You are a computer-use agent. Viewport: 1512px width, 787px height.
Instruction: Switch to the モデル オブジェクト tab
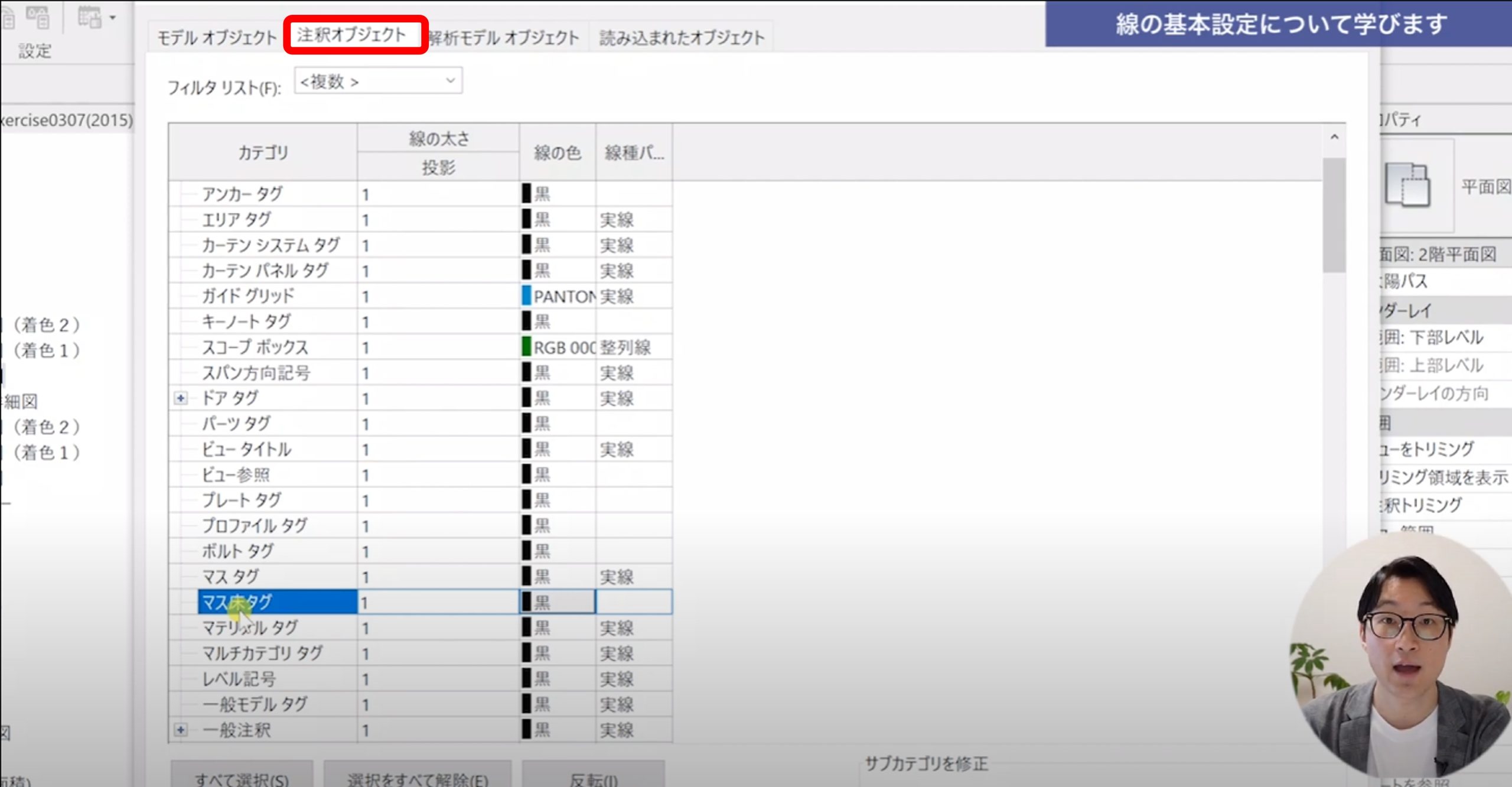pyautogui.click(x=216, y=38)
